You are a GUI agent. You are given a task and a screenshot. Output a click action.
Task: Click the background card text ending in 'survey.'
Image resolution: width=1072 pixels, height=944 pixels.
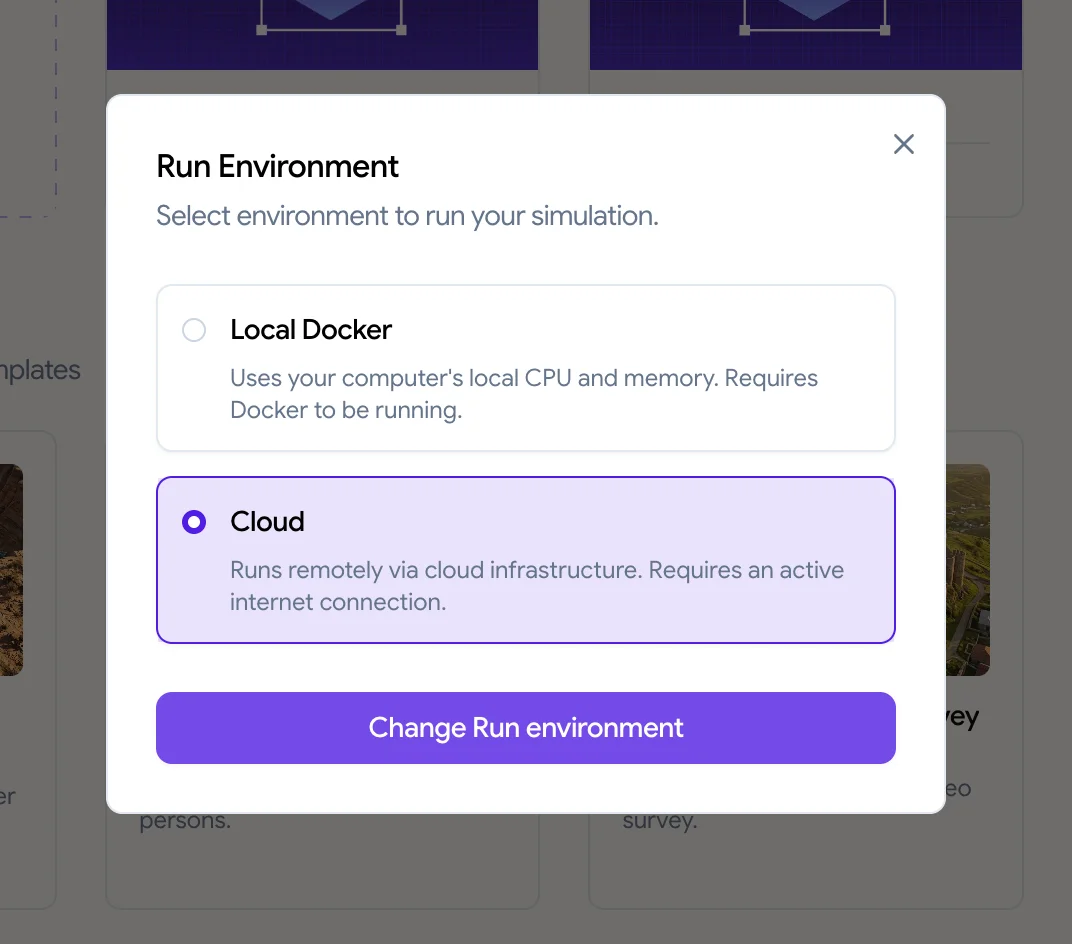660,821
